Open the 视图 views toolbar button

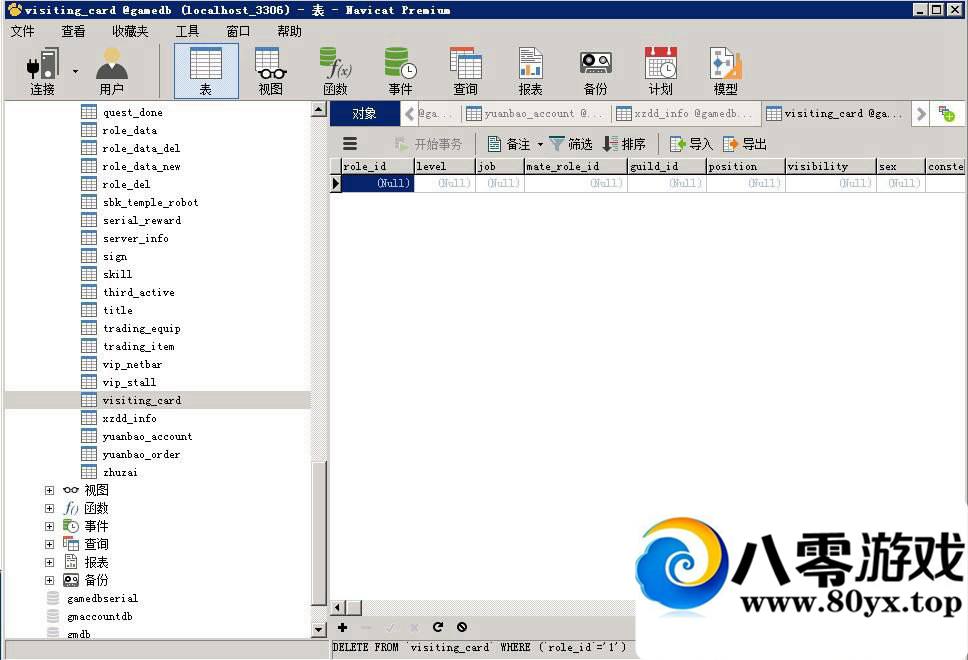(x=270, y=71)
